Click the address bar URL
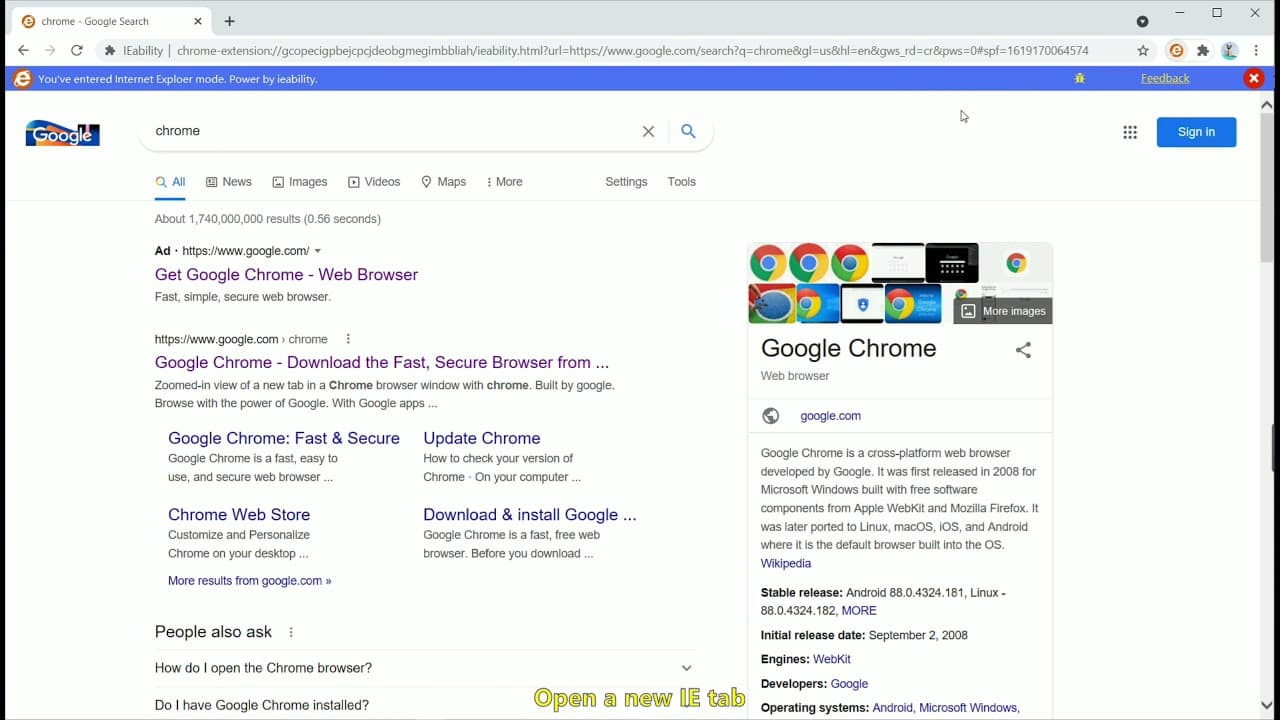The height and width of the screenshot is (720, 1280). pos(632,50)
